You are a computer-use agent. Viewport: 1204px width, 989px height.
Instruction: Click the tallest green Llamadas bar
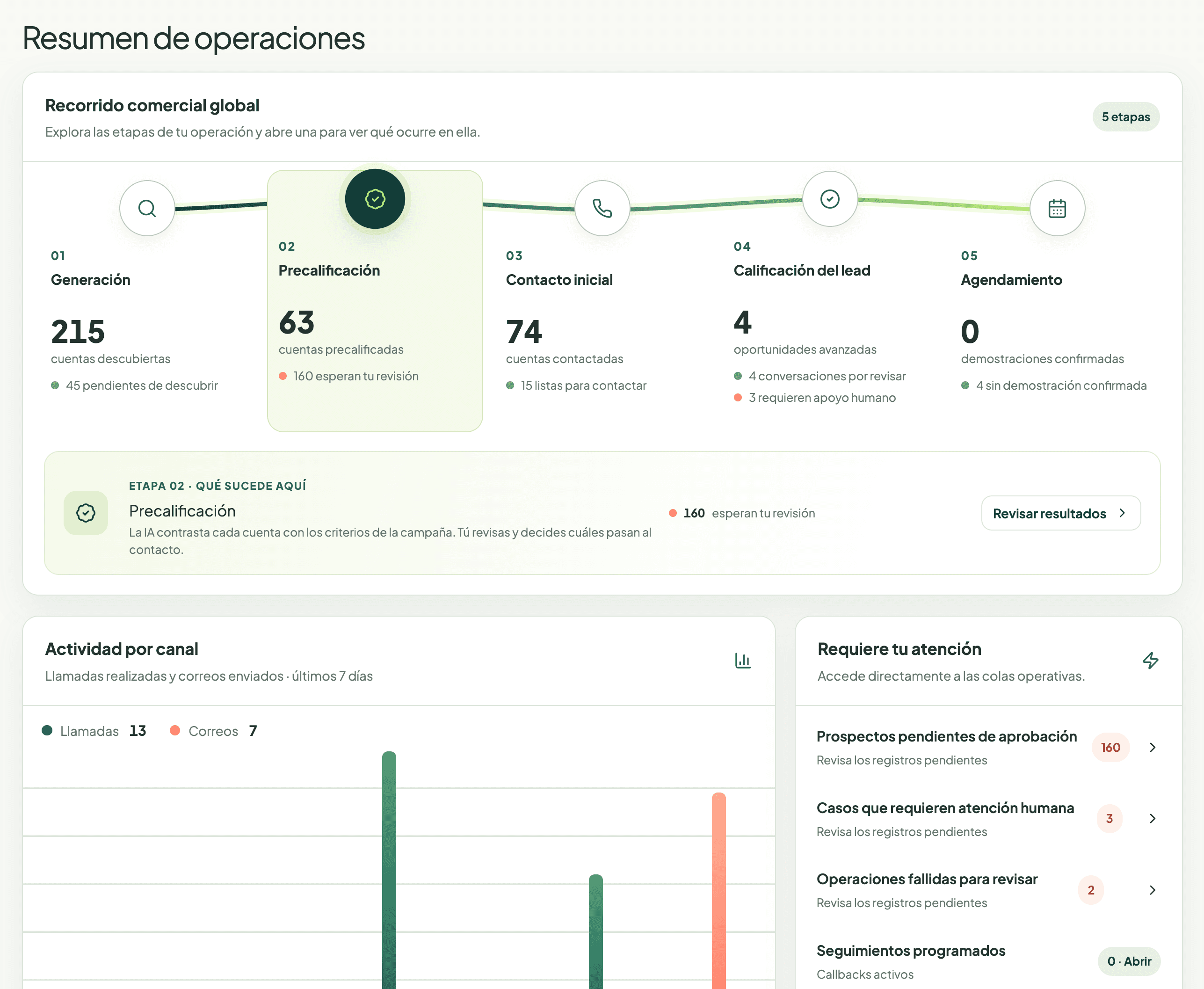pyautogui.click(x=389, y=870)
